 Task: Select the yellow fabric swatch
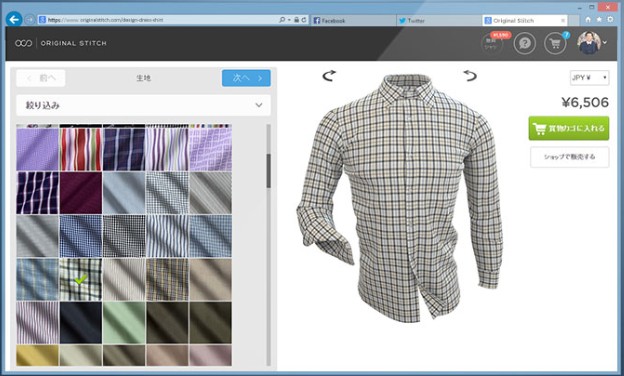tap(37, 355)
